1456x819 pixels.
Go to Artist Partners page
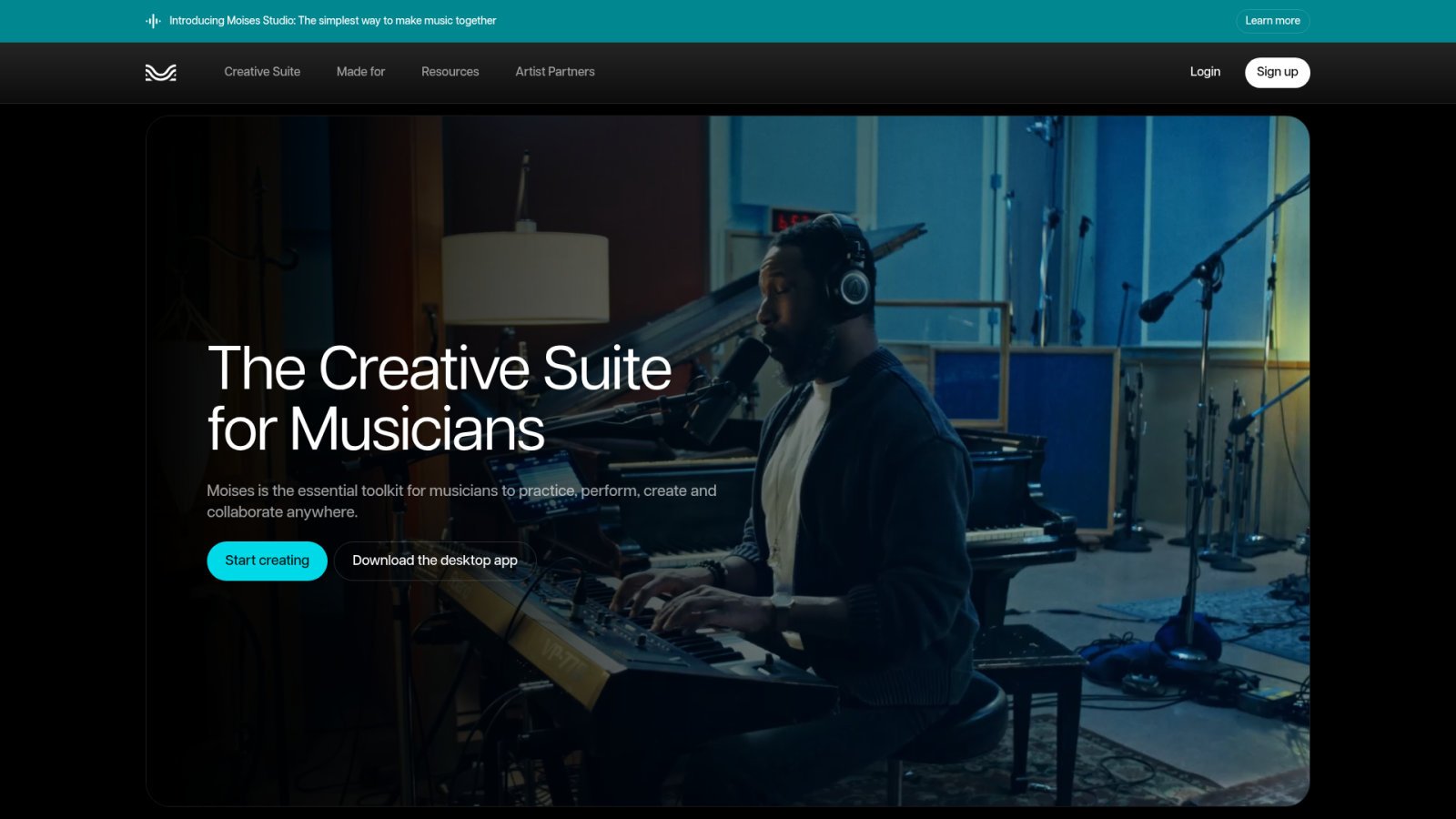pyautogui.click(x=555, y=72)
